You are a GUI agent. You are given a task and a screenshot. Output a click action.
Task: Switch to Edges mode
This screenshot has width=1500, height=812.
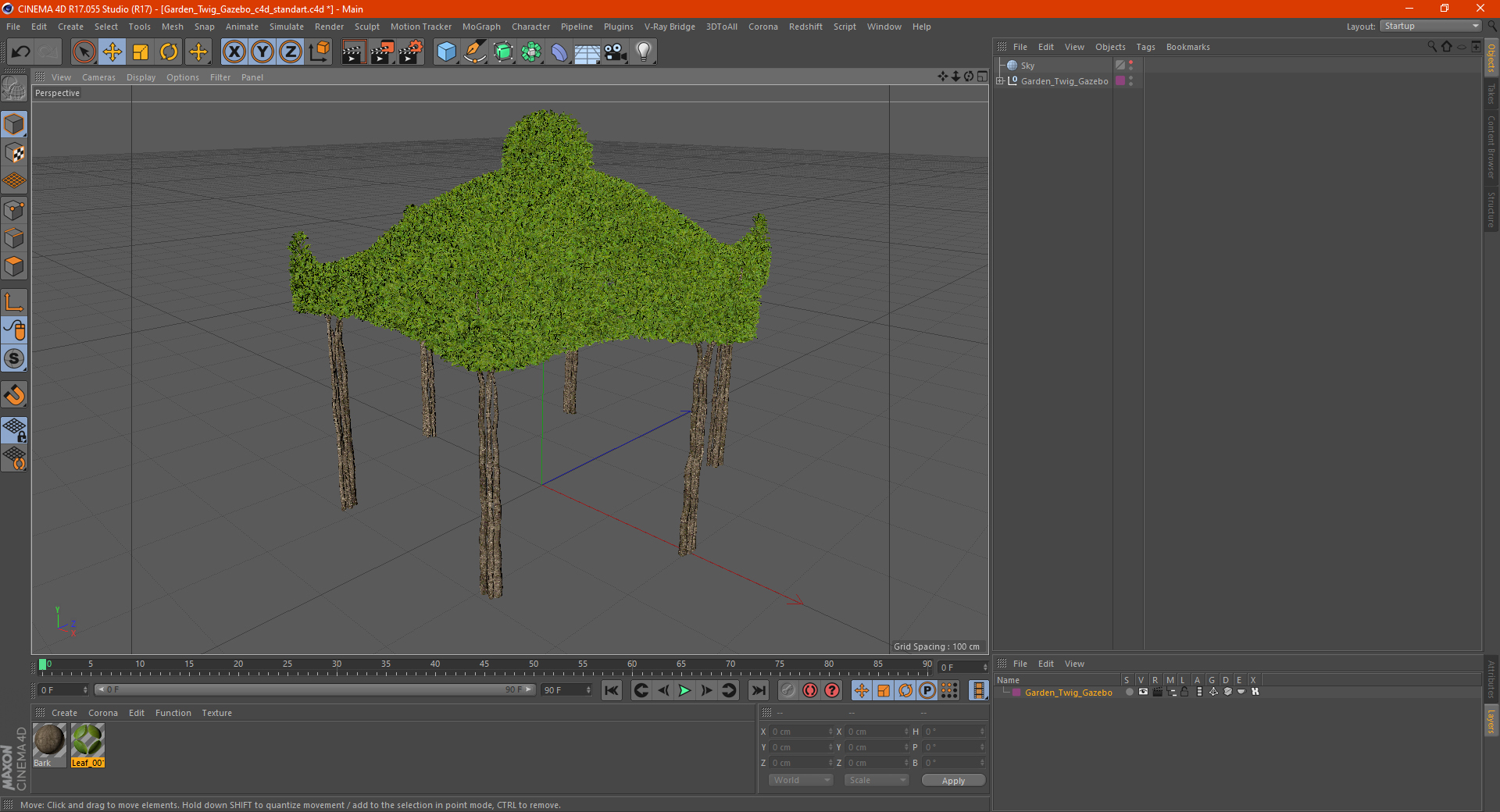[x=14, y=238]
